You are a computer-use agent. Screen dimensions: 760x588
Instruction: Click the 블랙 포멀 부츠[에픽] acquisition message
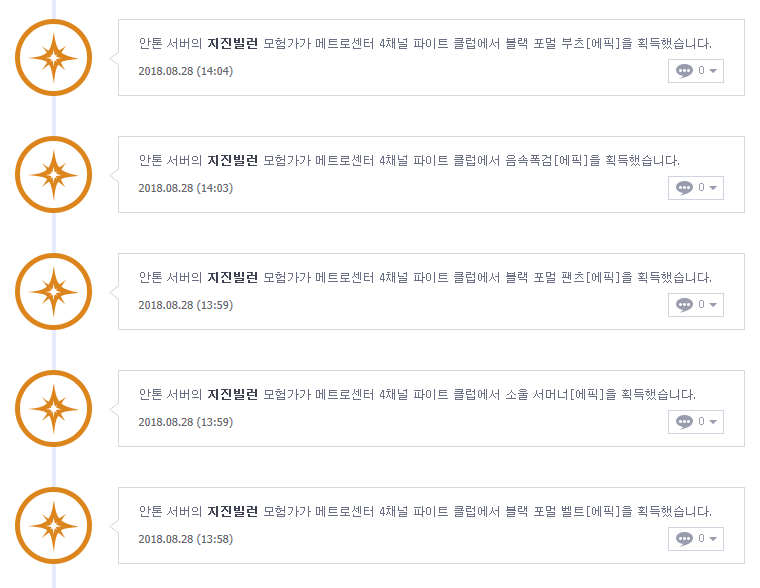[425, 44]
